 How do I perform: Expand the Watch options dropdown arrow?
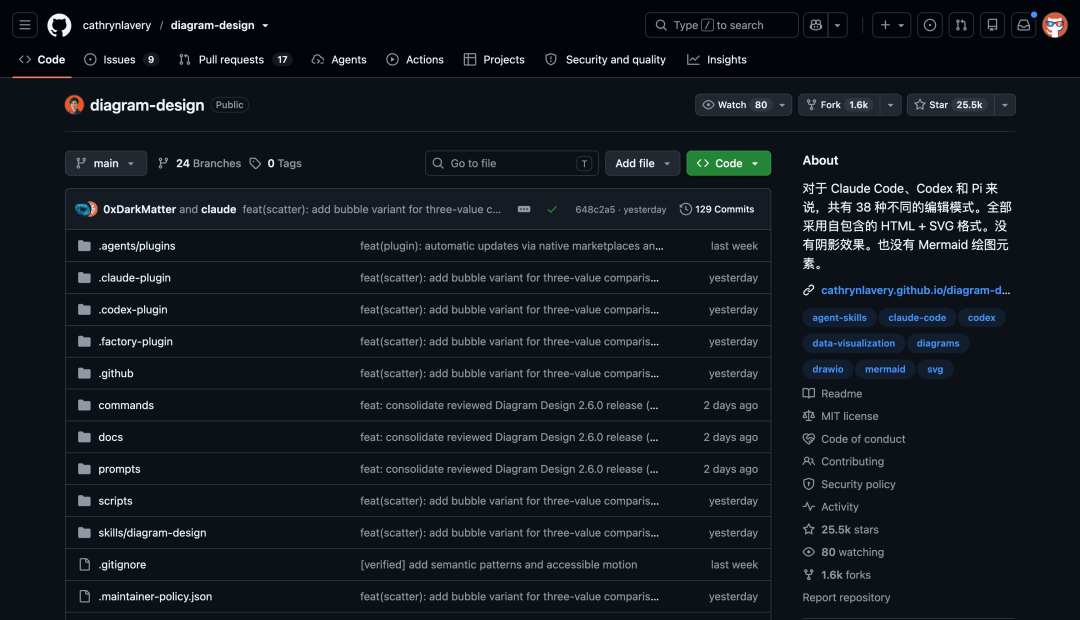coord(782,105)
